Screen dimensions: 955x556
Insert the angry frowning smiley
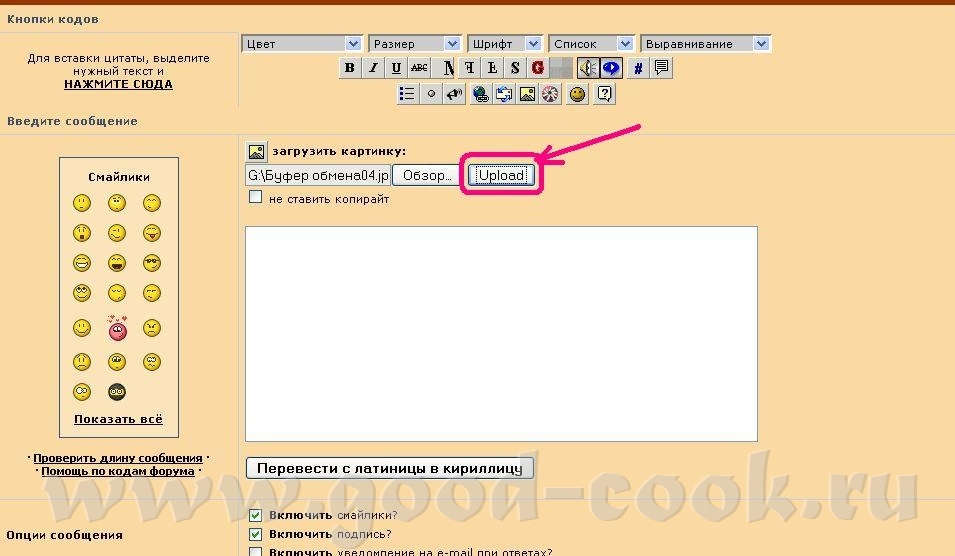[152, 328]
